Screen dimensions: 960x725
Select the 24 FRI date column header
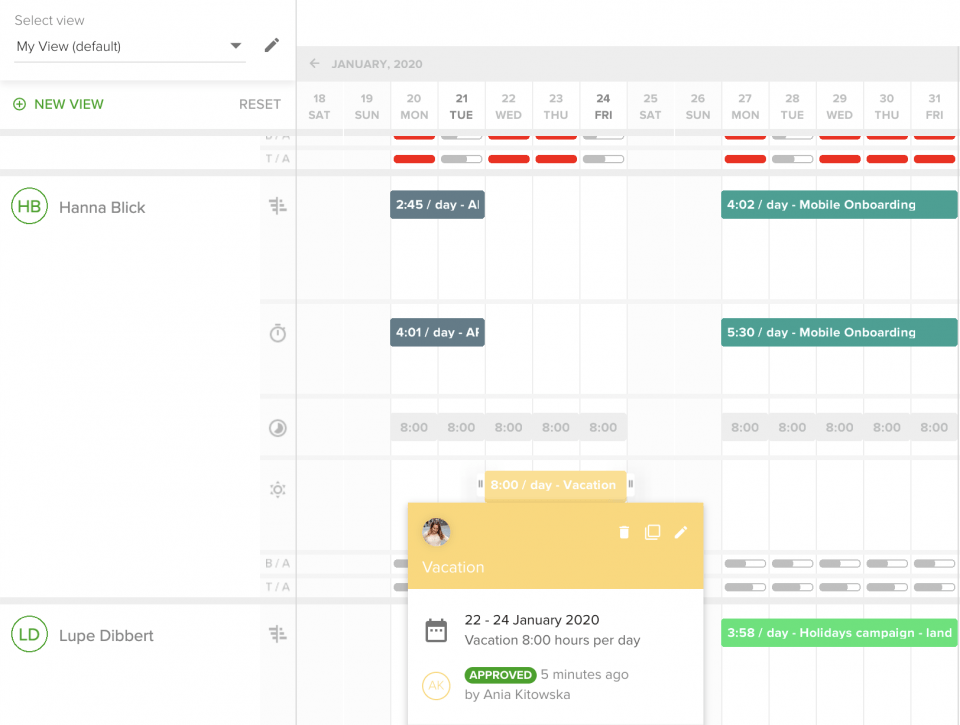coord(603,107)
